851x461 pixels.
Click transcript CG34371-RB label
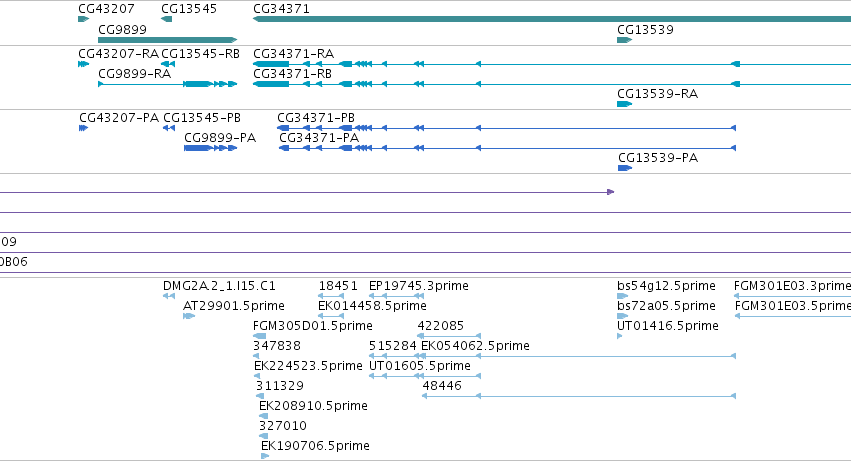click(x=293, y=73)
